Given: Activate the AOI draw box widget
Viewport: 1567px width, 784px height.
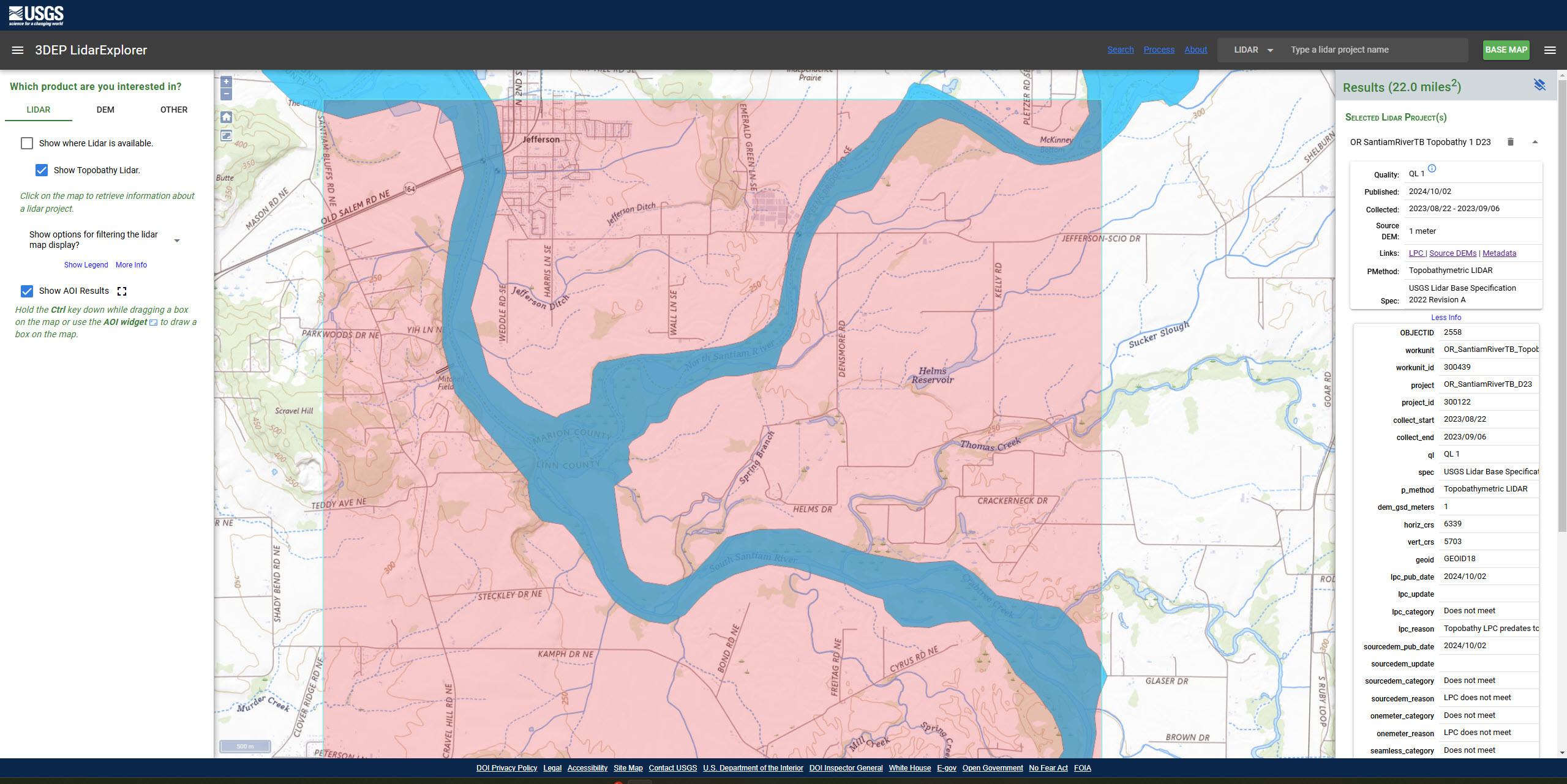Looking at the screenshot, I should click(x=226, y=136).
